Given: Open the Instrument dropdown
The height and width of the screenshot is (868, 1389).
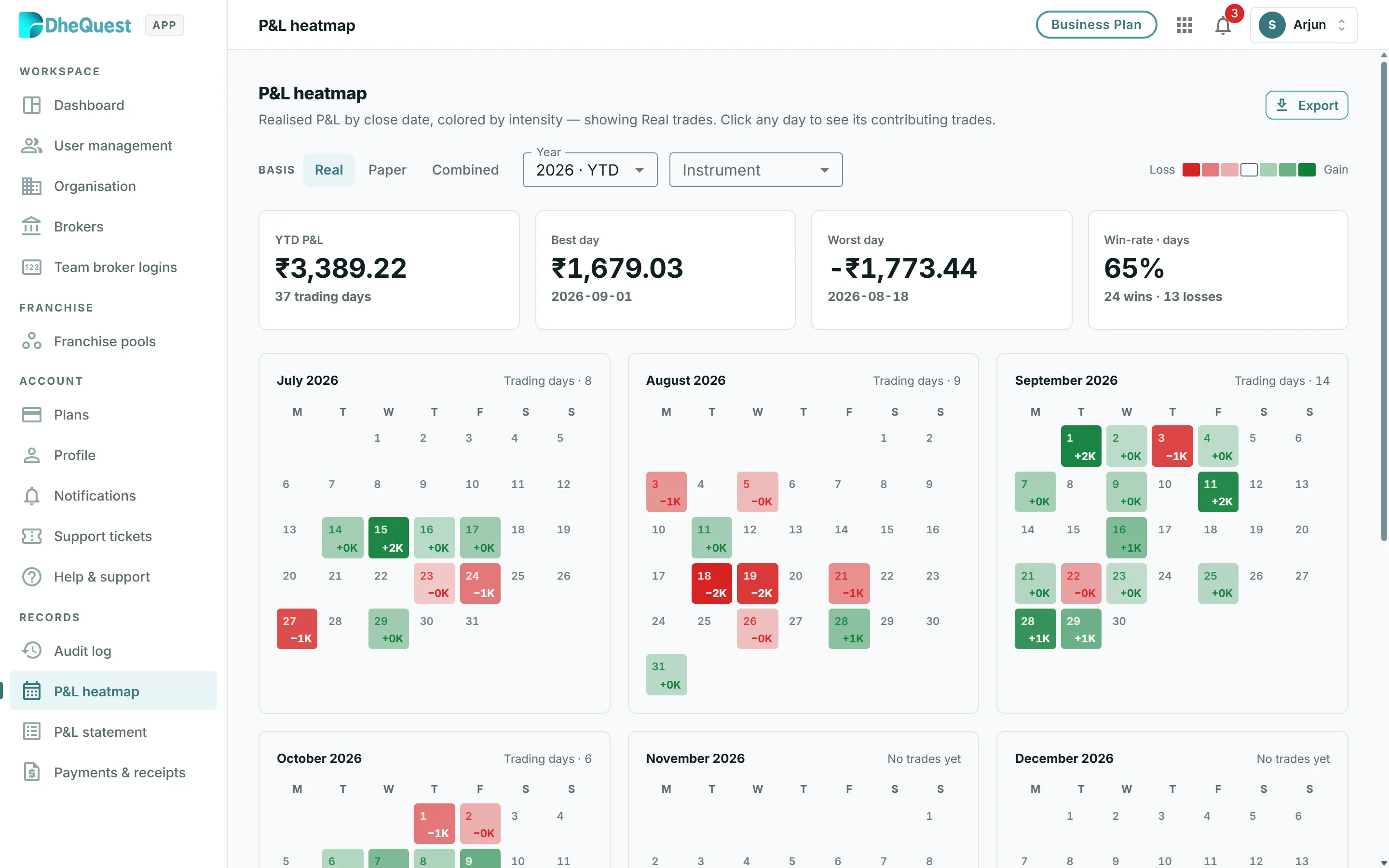Looking at the screenshot, I should pos(755,170).
